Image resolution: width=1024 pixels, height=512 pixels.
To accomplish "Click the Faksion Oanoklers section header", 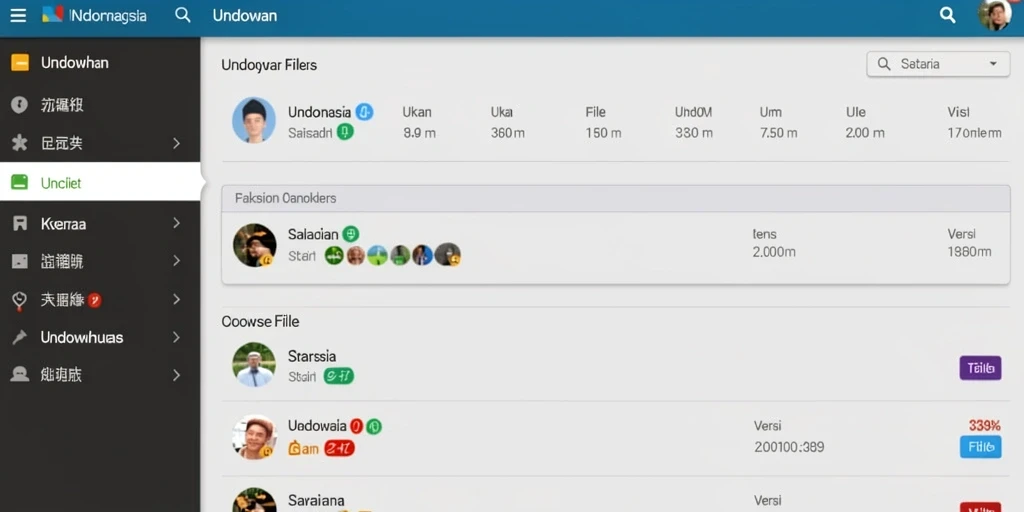I will [616, 199].
